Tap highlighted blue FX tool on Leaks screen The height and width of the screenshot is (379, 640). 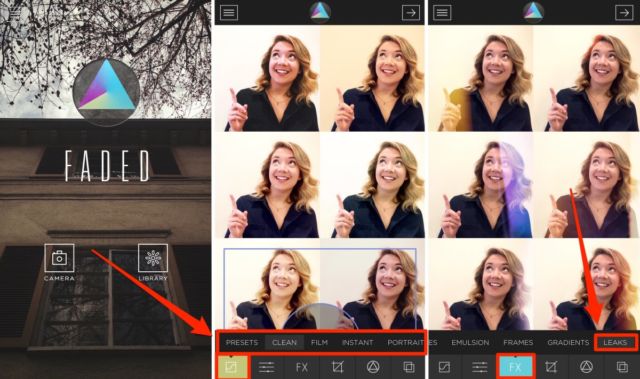tap(516, 367)
